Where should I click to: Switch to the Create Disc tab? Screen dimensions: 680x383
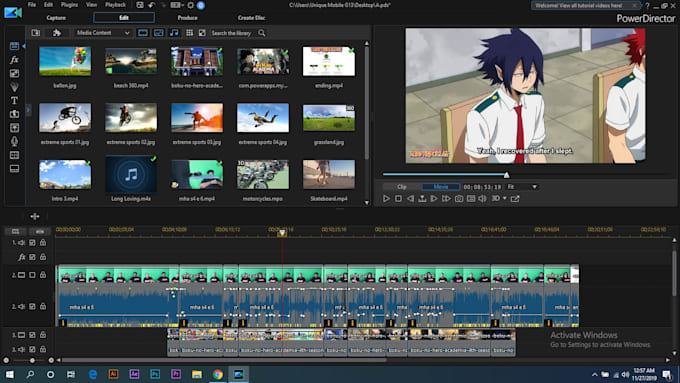(x=251, y=18)
